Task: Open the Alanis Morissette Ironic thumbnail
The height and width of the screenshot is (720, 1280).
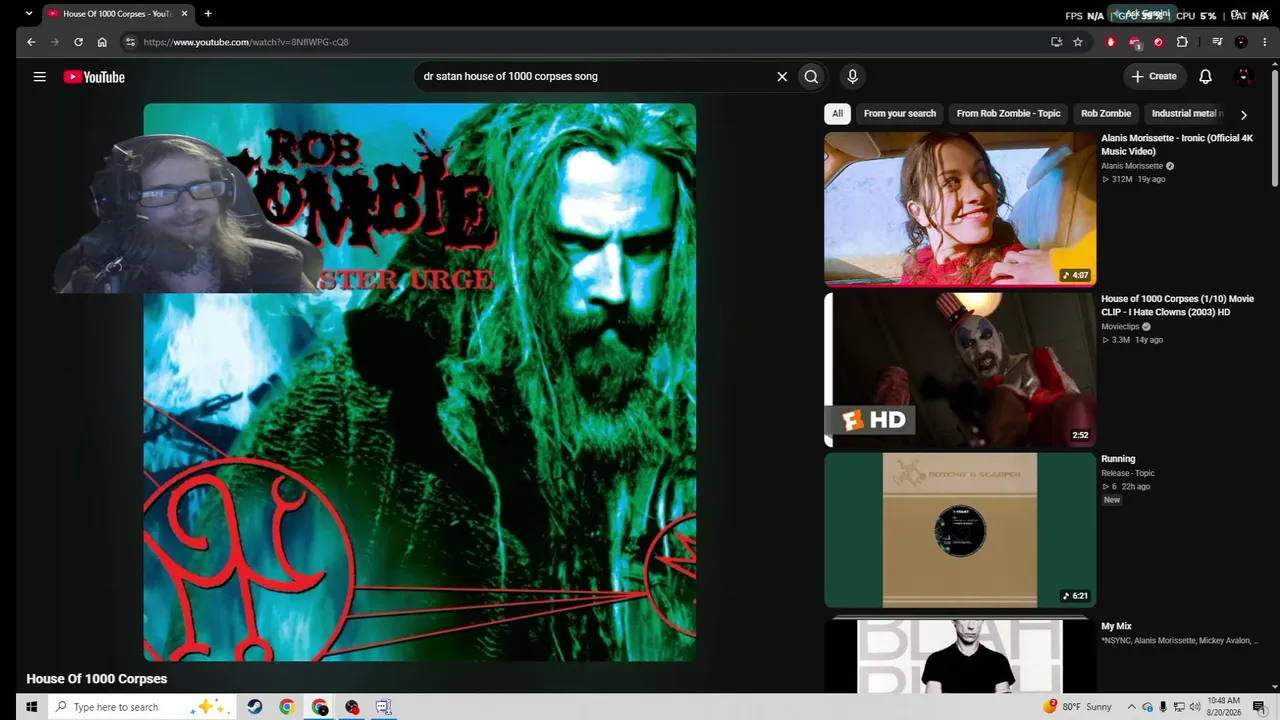Action: [x=960, y=208]
